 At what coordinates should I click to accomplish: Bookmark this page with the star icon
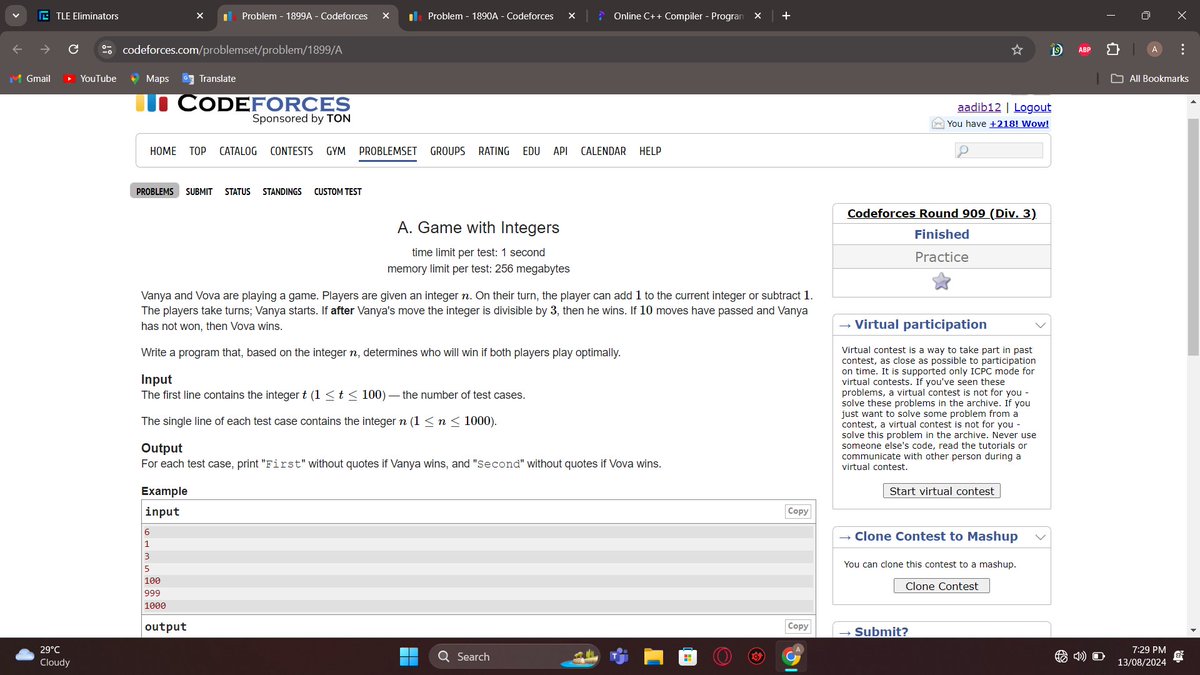[x=1017, y=49]
